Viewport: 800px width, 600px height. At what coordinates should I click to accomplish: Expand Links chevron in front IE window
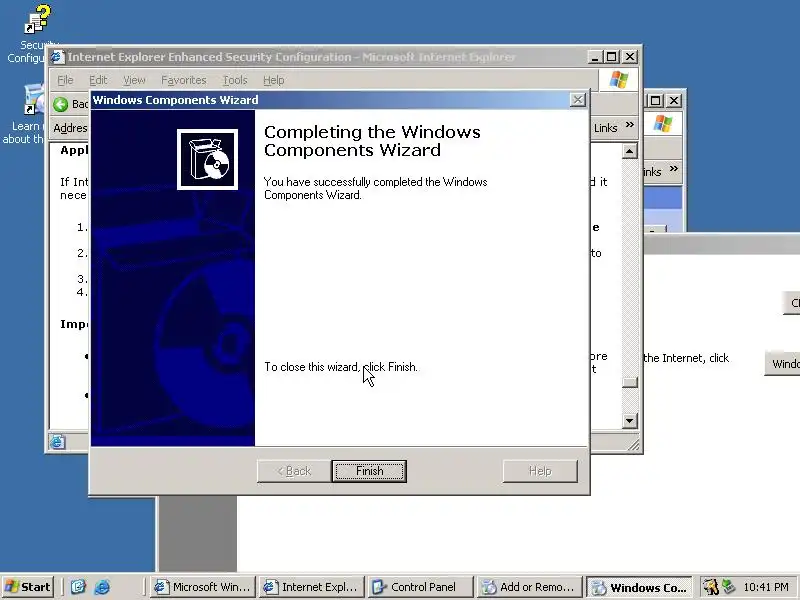pos(630,124)
